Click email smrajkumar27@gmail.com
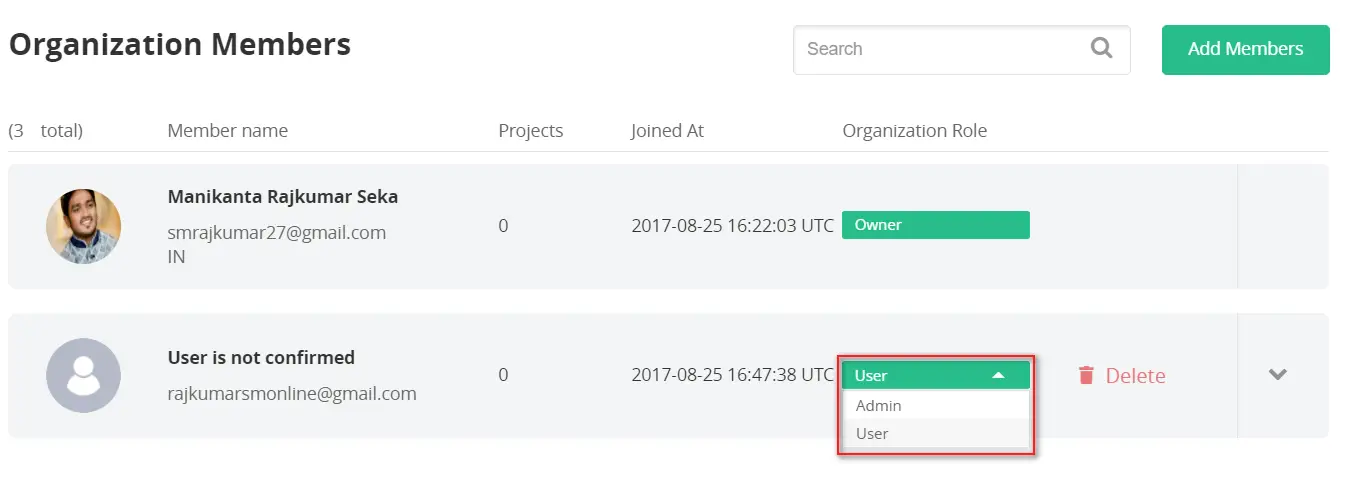 (276, 232)
